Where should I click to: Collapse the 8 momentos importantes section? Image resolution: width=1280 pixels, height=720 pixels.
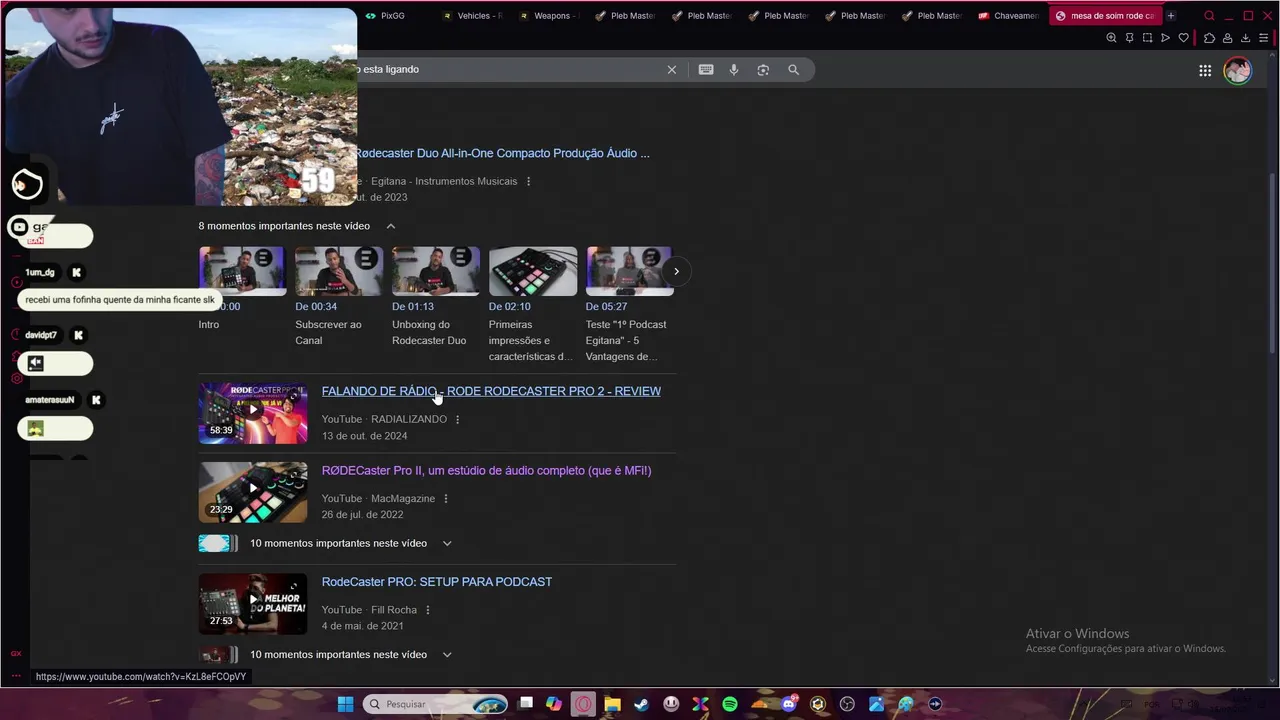(391, 226)
